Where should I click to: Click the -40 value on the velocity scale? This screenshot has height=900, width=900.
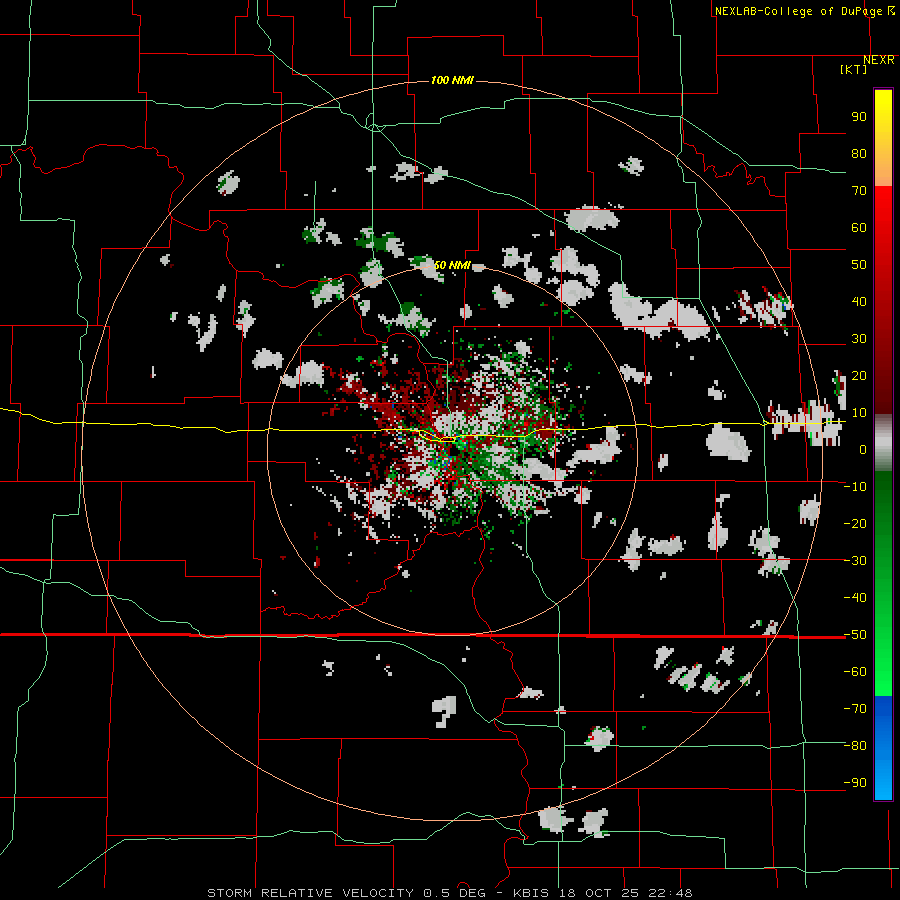tap(855, 598)
